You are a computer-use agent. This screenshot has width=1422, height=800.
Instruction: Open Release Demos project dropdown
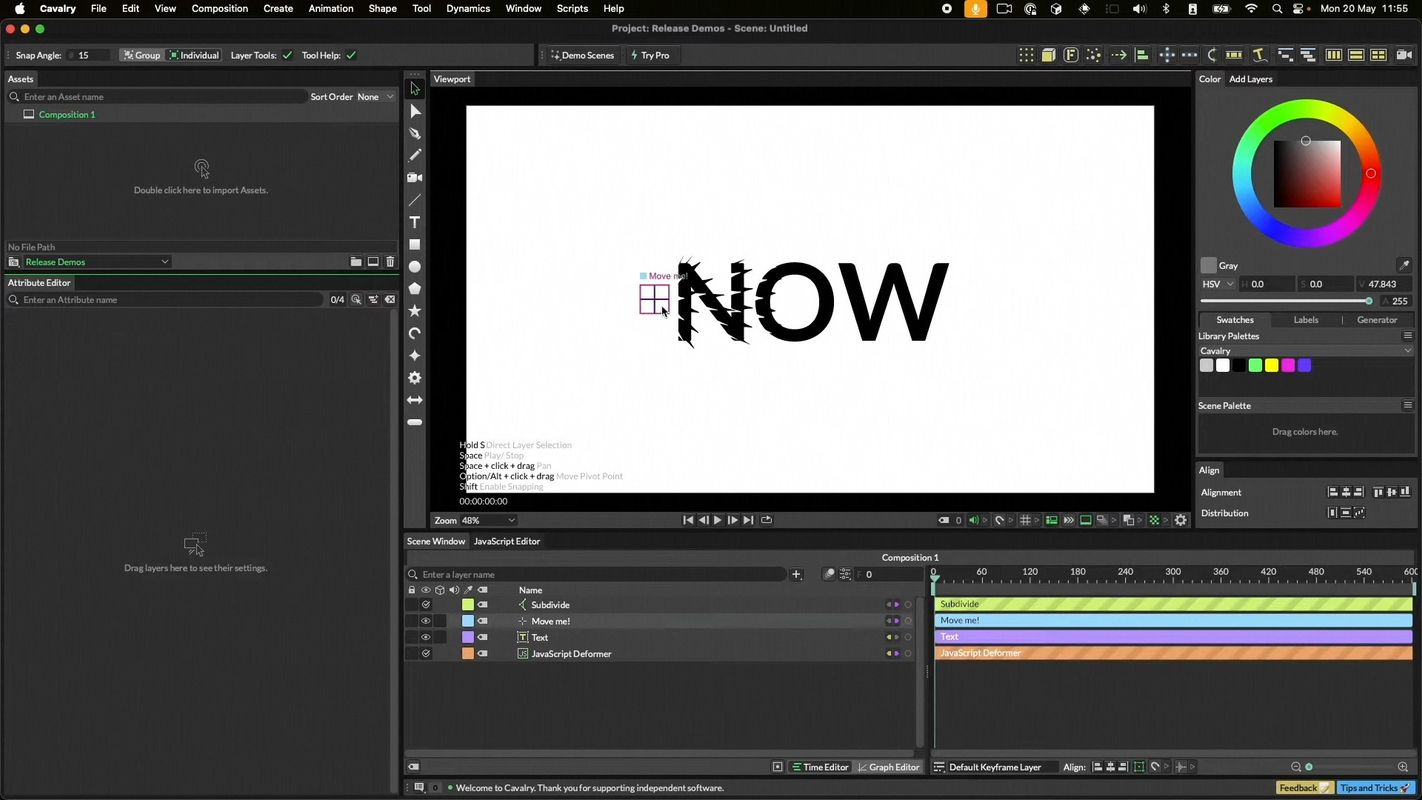point(96,262)
